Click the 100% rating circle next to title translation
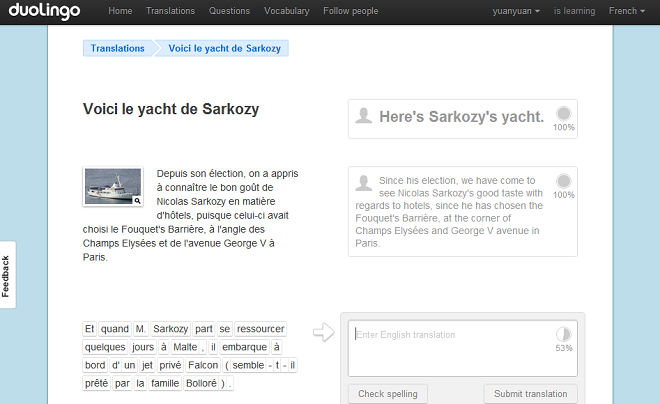Screen dimensions: 660x404 point(564,114)
